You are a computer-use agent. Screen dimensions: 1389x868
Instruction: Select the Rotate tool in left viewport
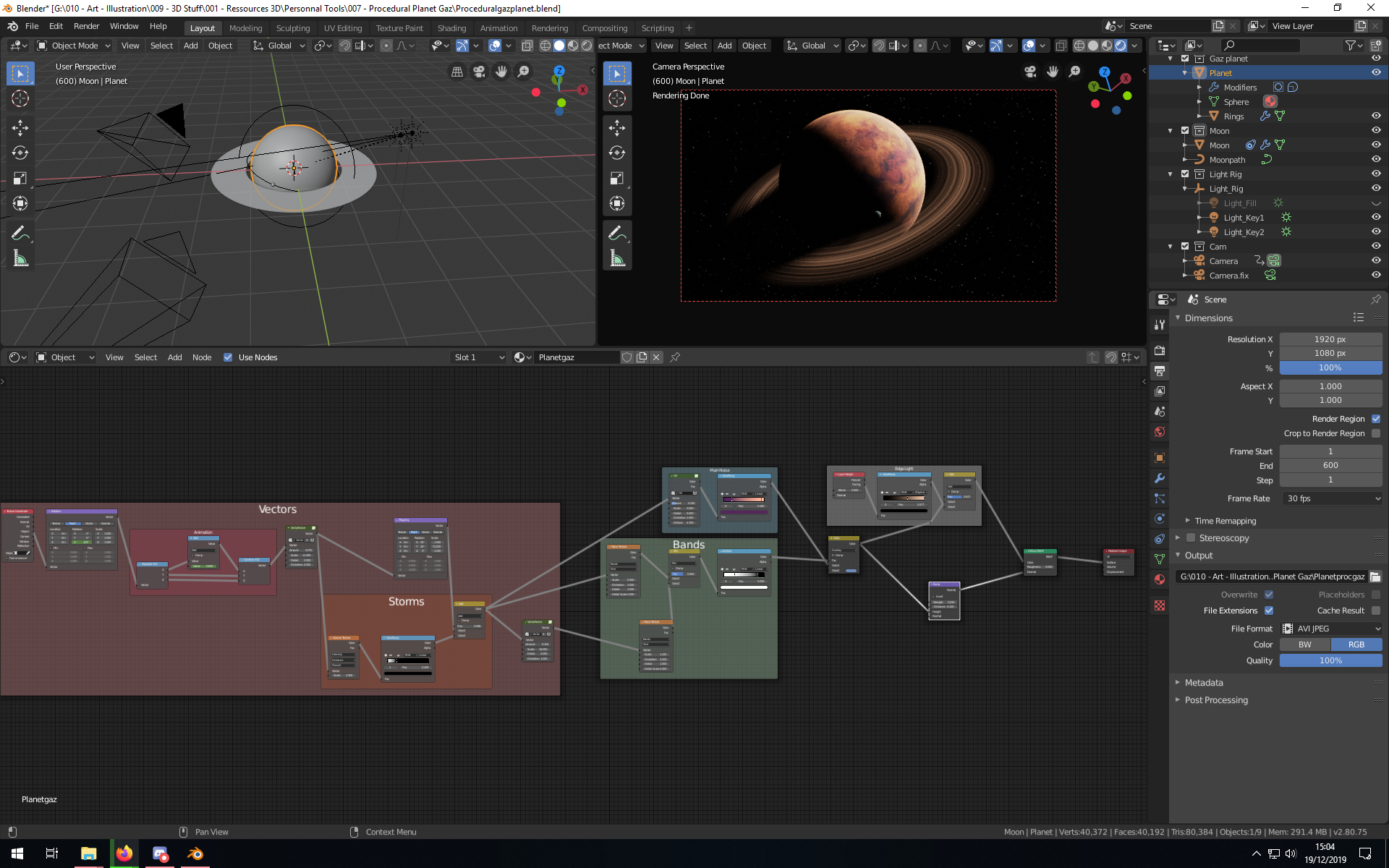(x=20, y=153)
